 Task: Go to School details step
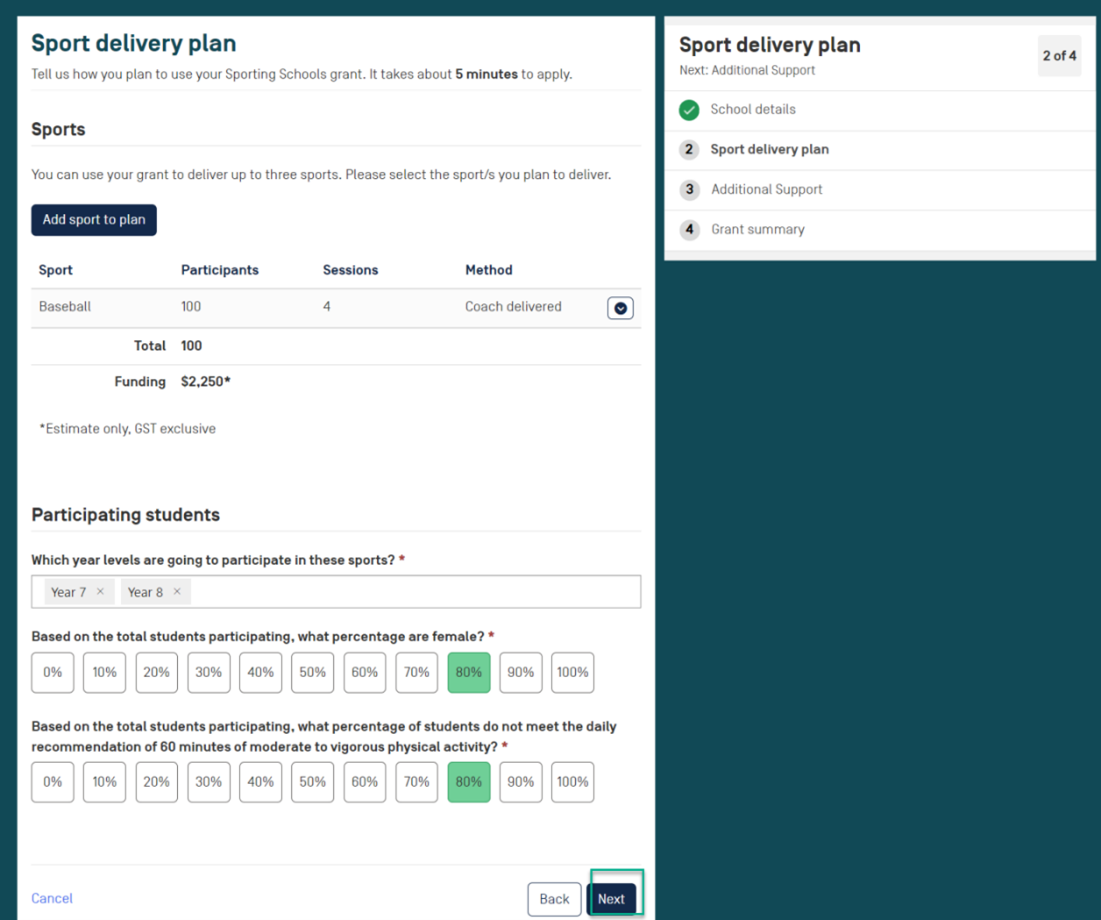click(753, 110)
